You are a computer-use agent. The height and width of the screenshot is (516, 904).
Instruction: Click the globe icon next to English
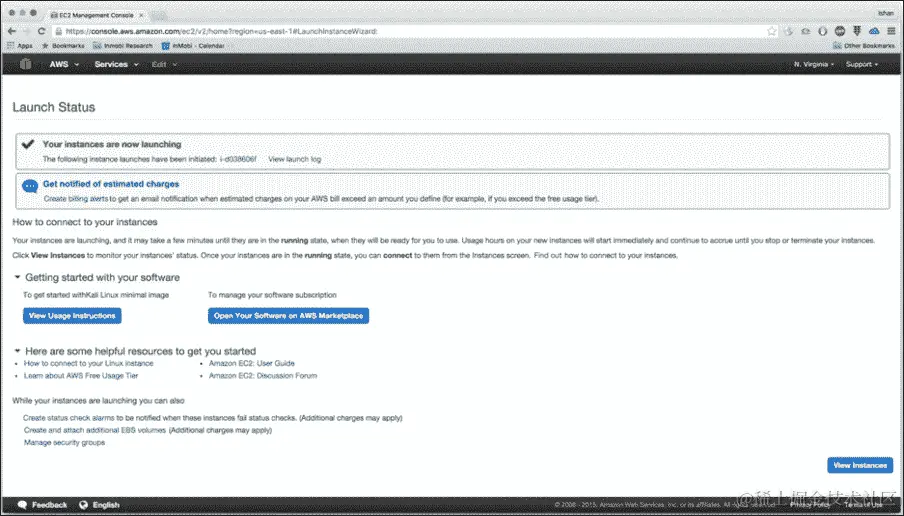[x=84, y=505]
